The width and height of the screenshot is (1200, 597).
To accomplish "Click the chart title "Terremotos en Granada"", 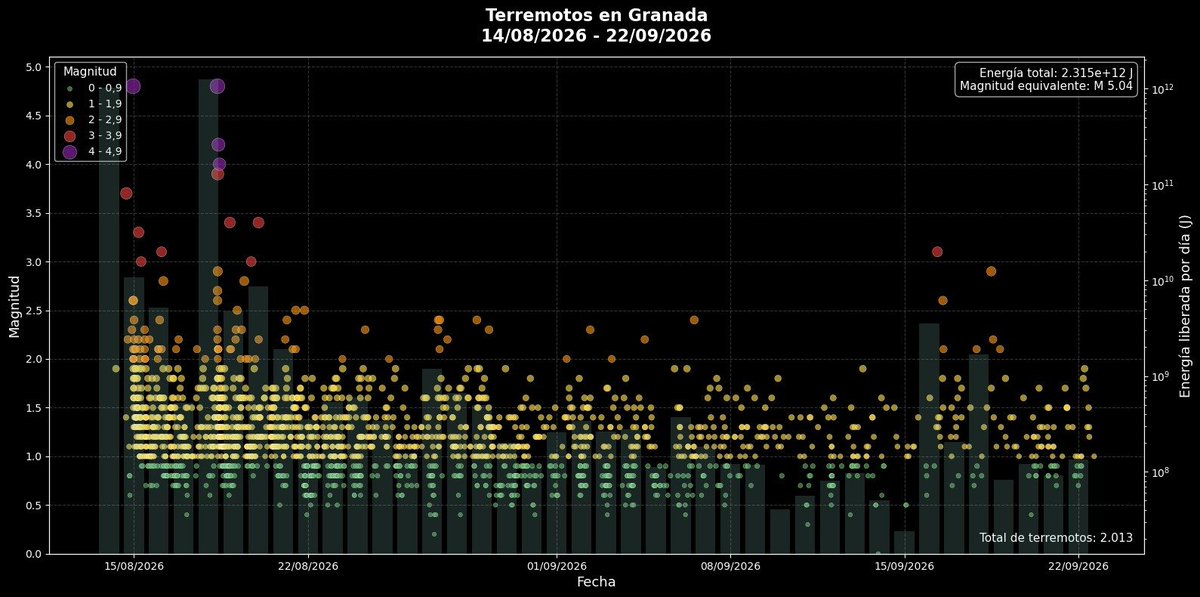I will [598, 15].
